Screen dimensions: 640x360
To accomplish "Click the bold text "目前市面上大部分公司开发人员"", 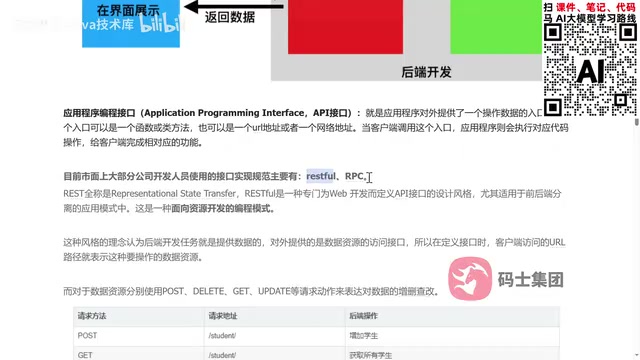I will [x=126, y=176].
